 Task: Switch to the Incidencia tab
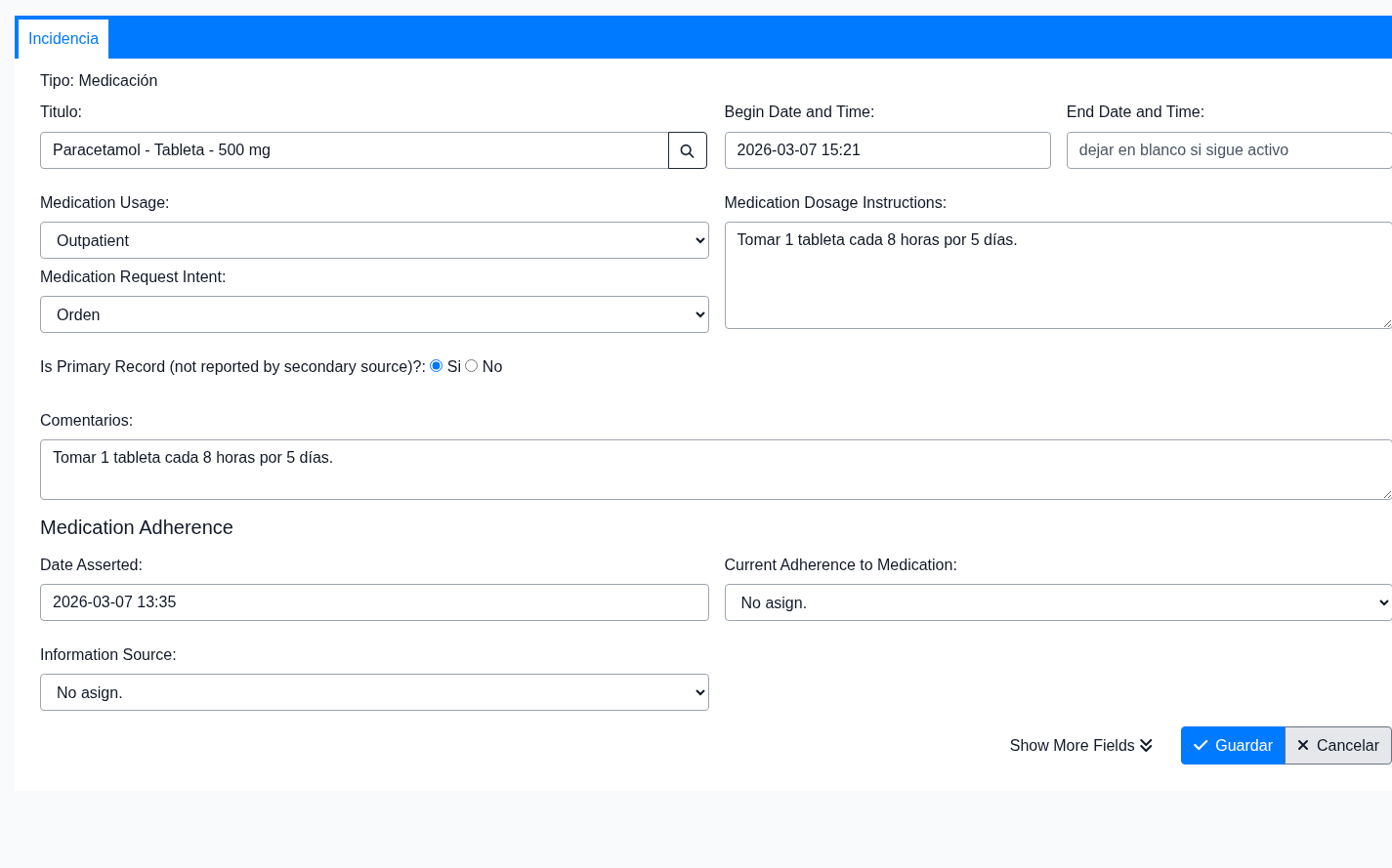coord(63,39)
